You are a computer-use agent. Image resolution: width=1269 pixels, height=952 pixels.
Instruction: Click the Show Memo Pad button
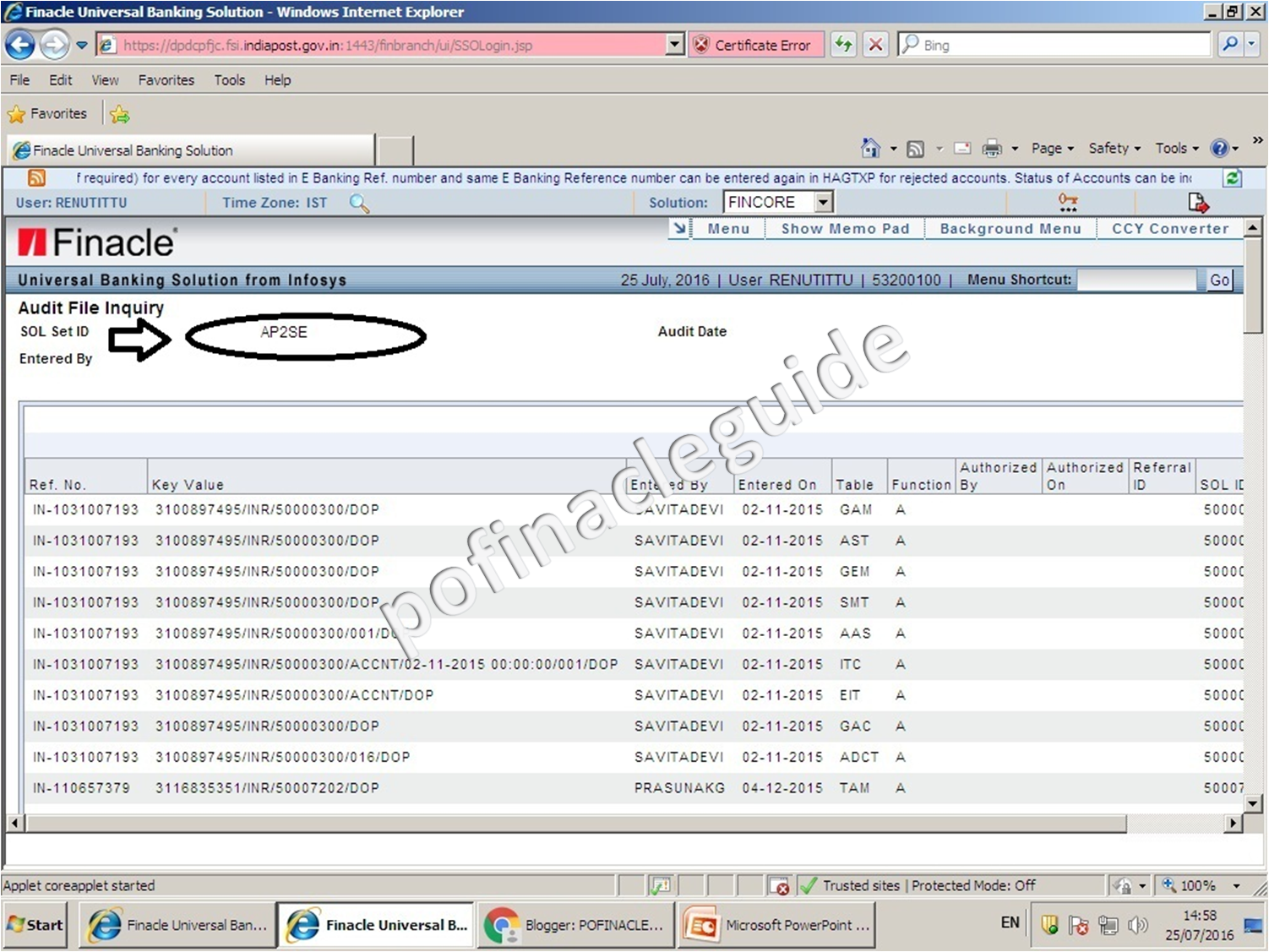[x=845, y=228]
